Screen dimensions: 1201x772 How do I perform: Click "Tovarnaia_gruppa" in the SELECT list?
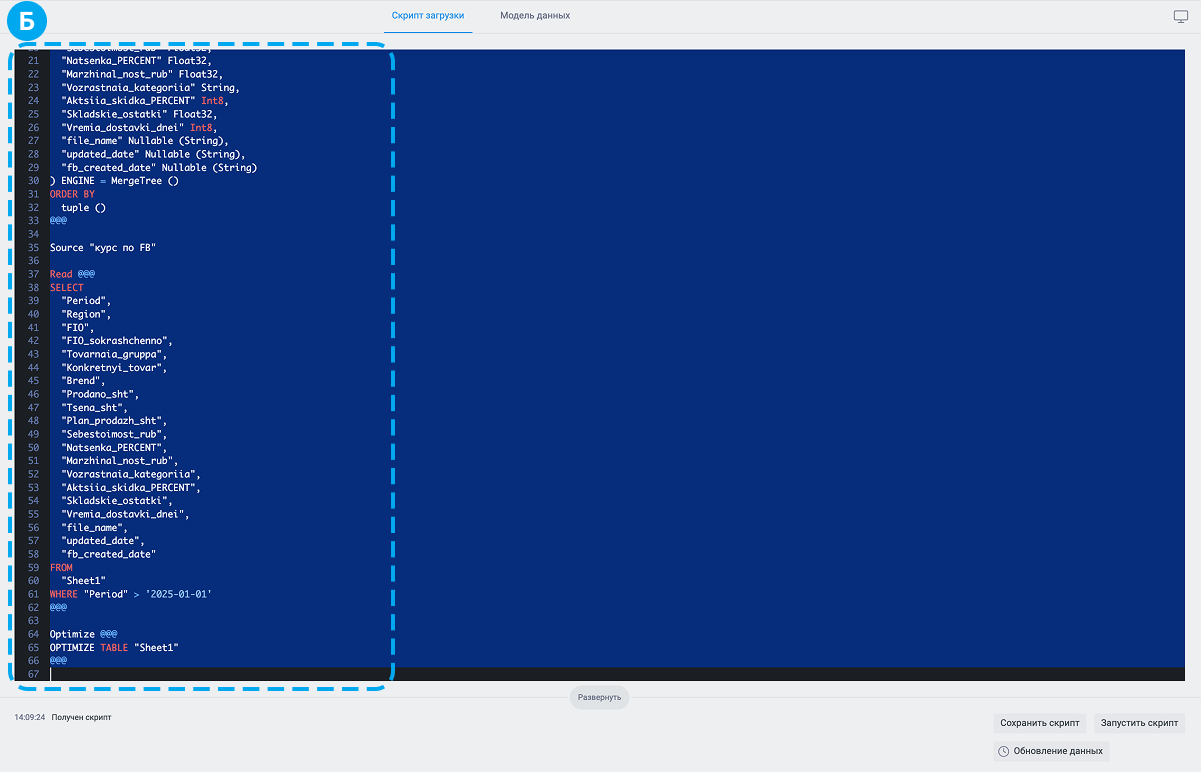click(114, 354)
